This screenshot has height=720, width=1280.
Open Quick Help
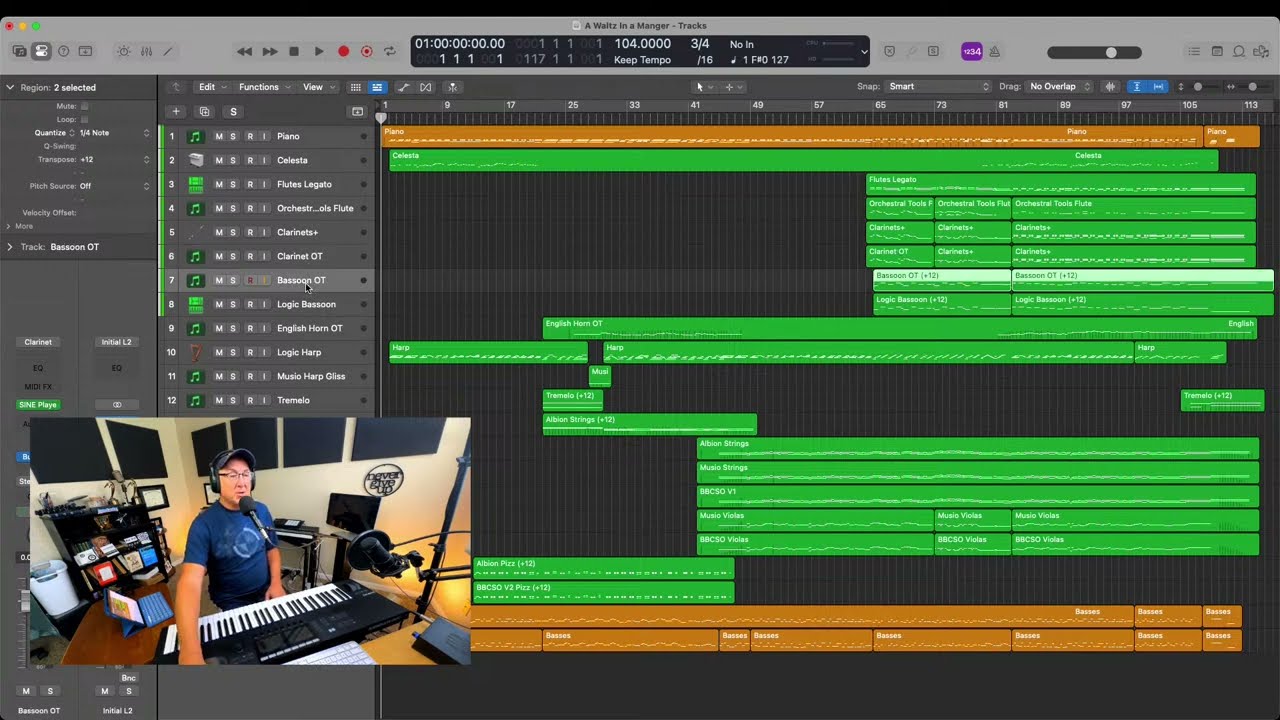pos(64,51)
